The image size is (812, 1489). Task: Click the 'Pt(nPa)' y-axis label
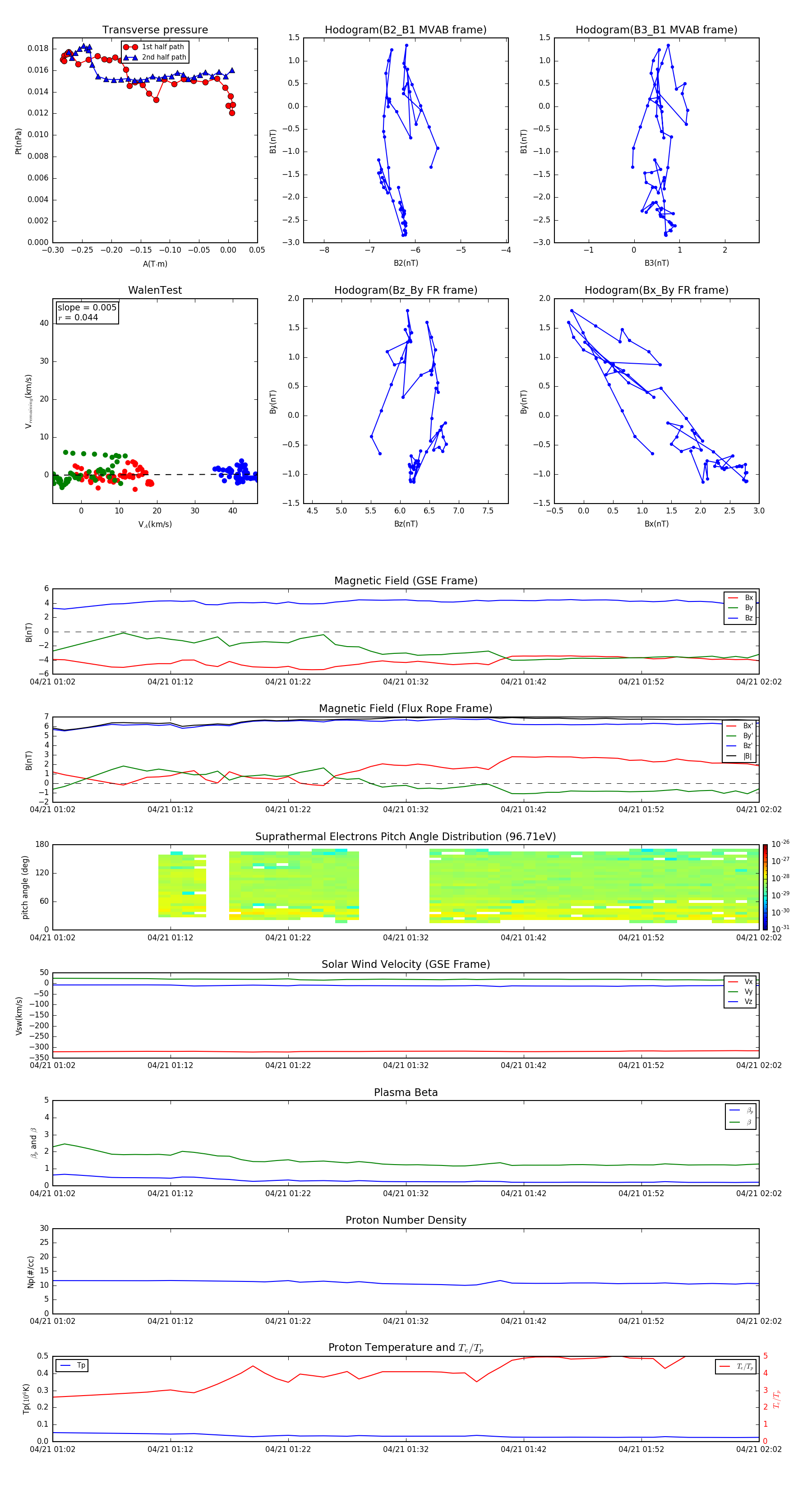click(18, 140)
